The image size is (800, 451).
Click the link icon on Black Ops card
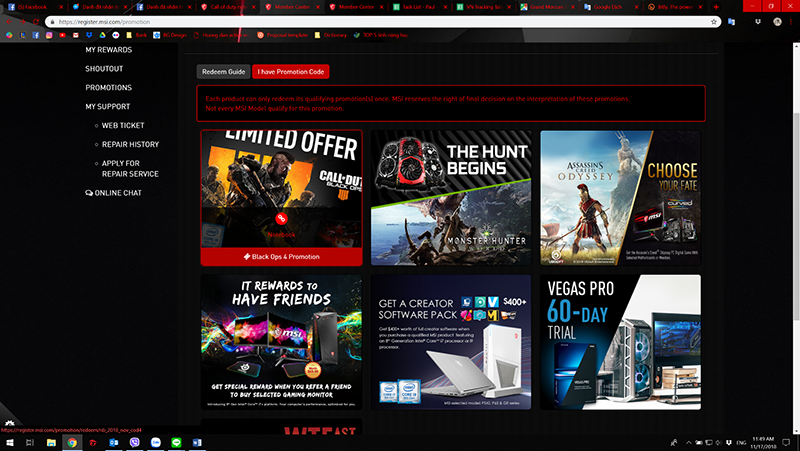(281, 219)
